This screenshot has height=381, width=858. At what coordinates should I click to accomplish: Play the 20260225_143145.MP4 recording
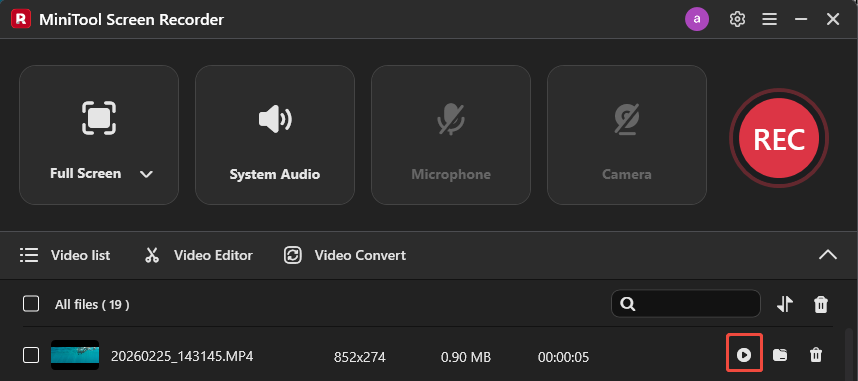click(744, 355)
